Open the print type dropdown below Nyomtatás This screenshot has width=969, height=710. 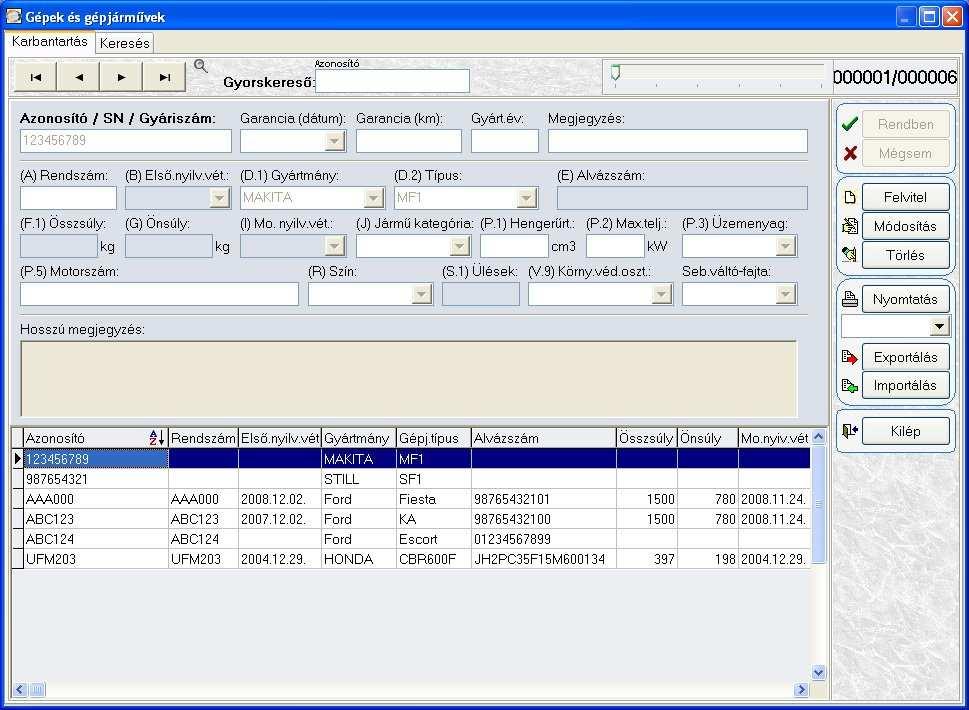[939, 326]
